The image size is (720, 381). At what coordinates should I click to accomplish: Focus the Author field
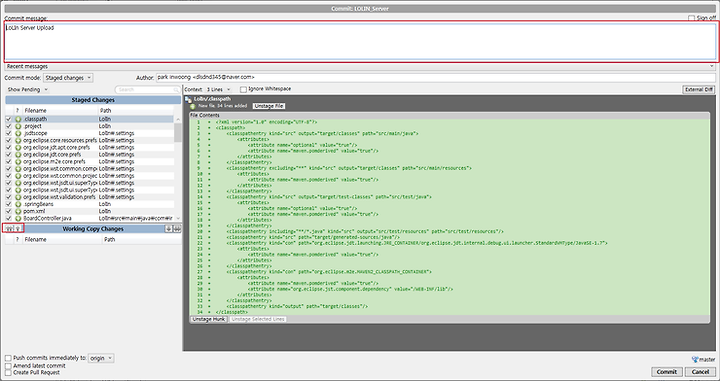coord(435,78)
